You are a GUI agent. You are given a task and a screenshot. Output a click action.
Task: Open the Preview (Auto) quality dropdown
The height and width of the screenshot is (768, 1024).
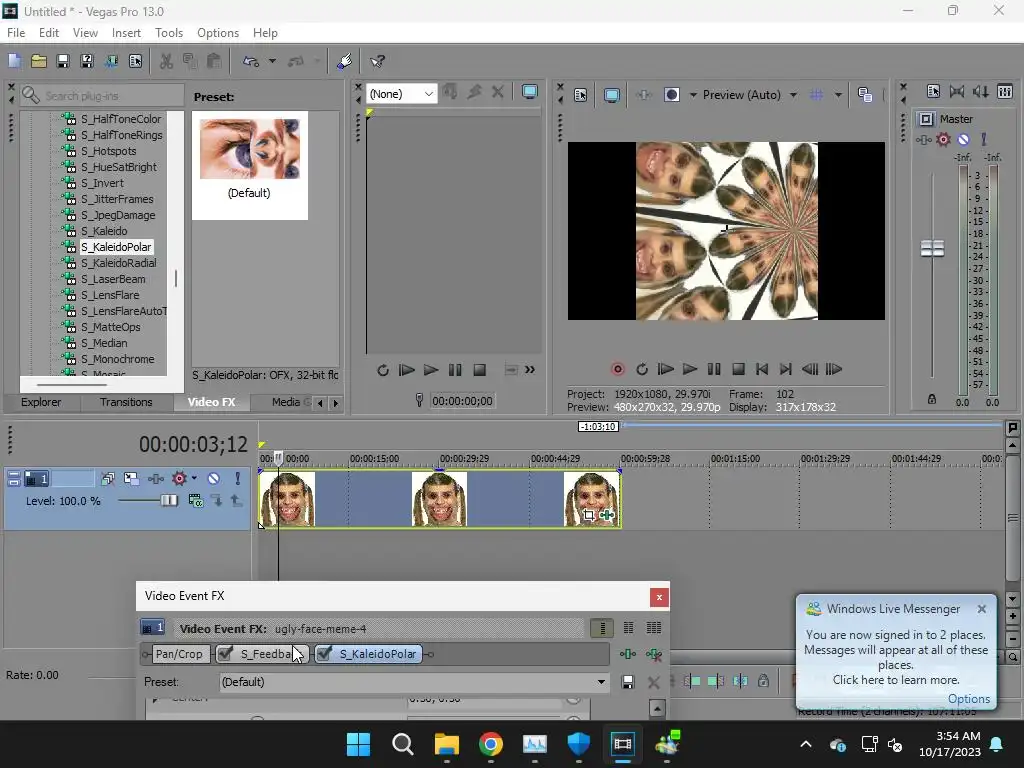(x=793, y=95)
